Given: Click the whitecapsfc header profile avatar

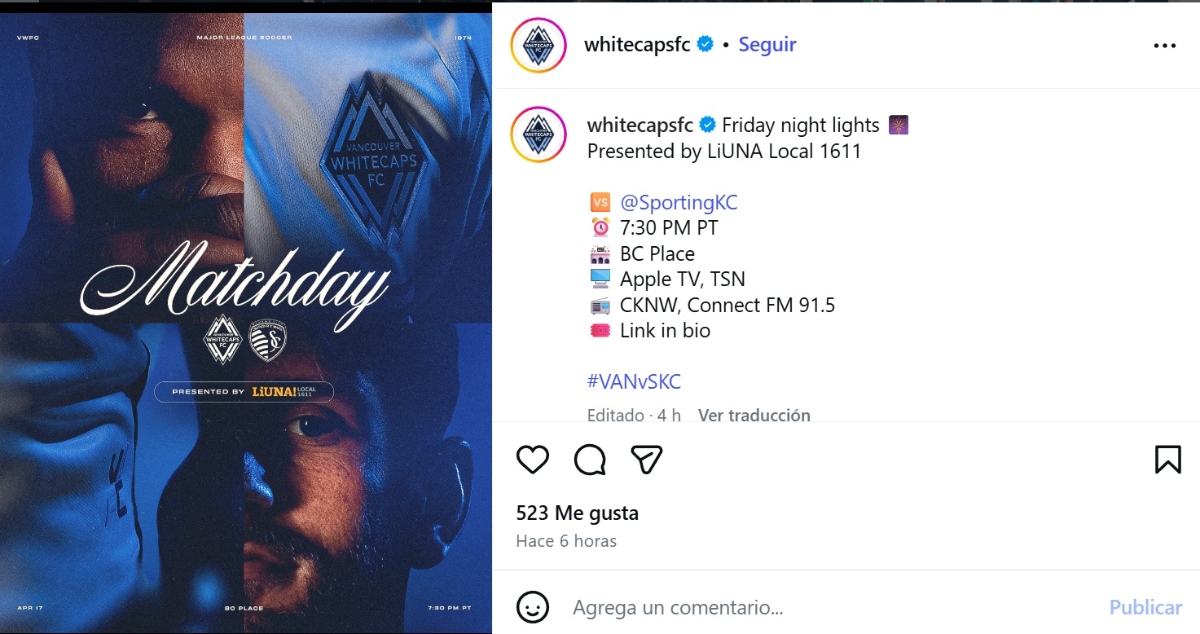Looking at the screenshot, I should point(539,45).
